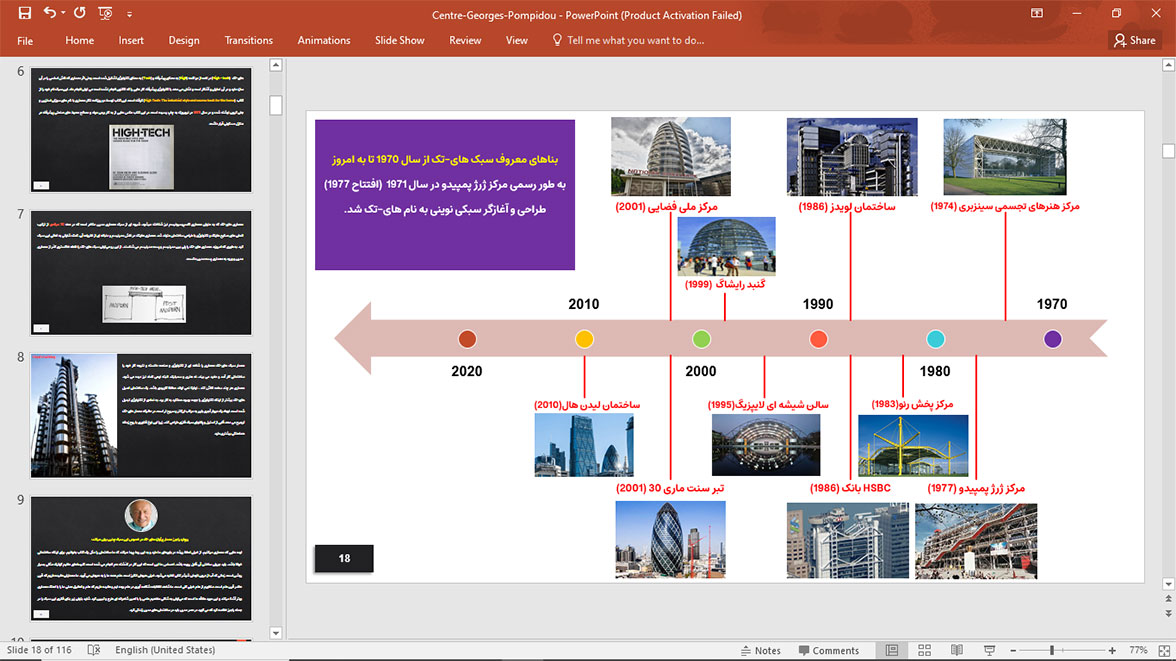Select slide 9 thumbnail with portrait
This screenshot has width=1176, height=661.
point(141,558)
